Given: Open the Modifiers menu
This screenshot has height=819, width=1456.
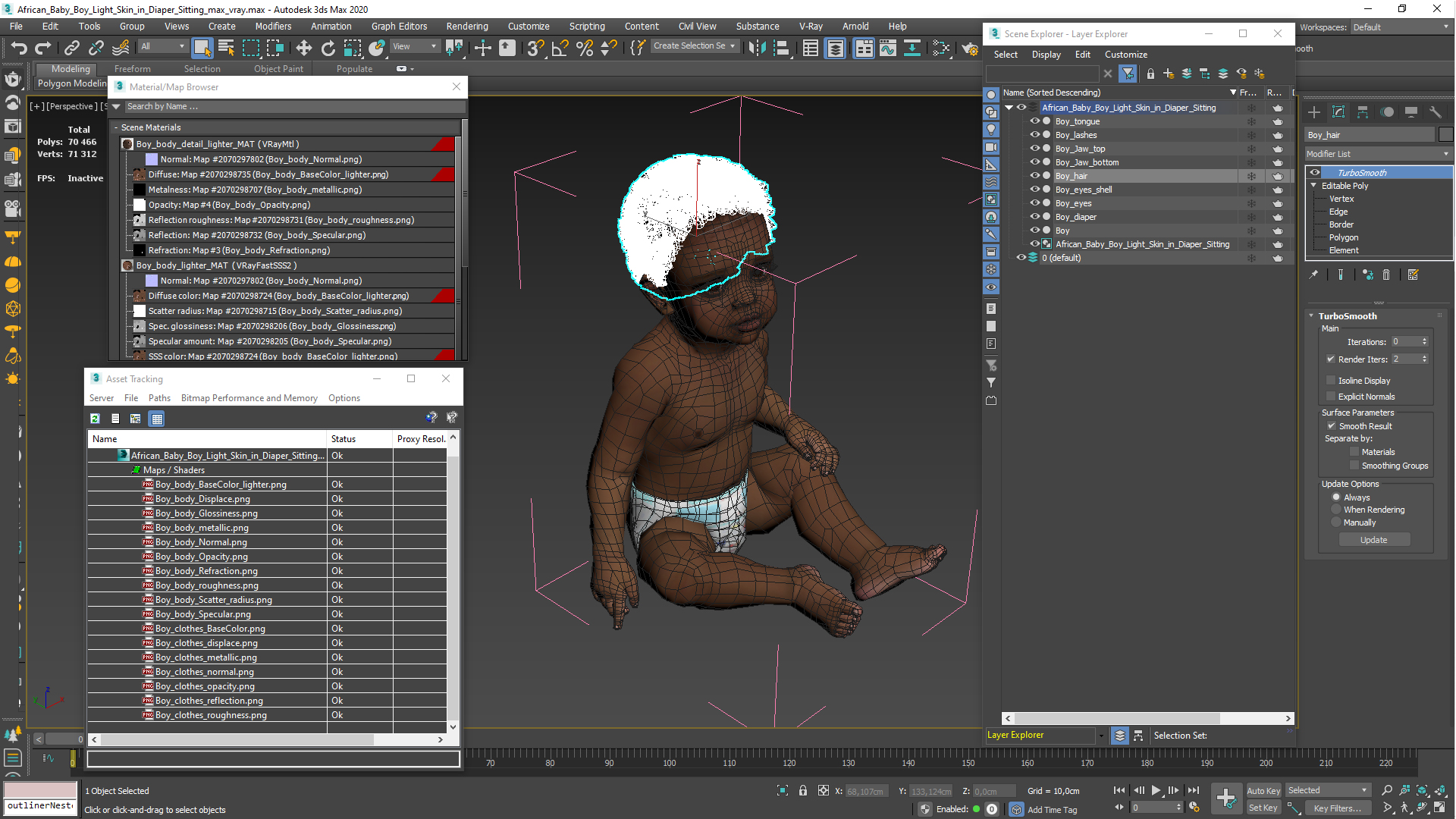Looking at the screenshot, I should (x=273, y=27).
